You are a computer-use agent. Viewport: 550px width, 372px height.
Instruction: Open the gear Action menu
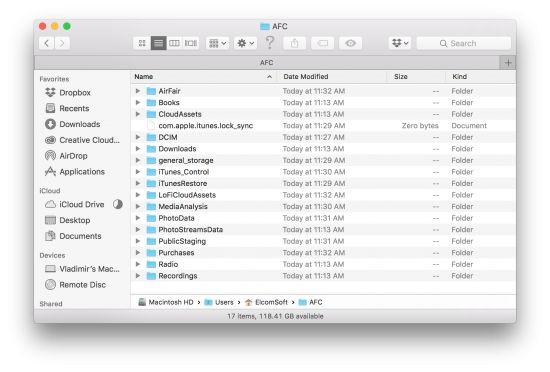[246, 43]
